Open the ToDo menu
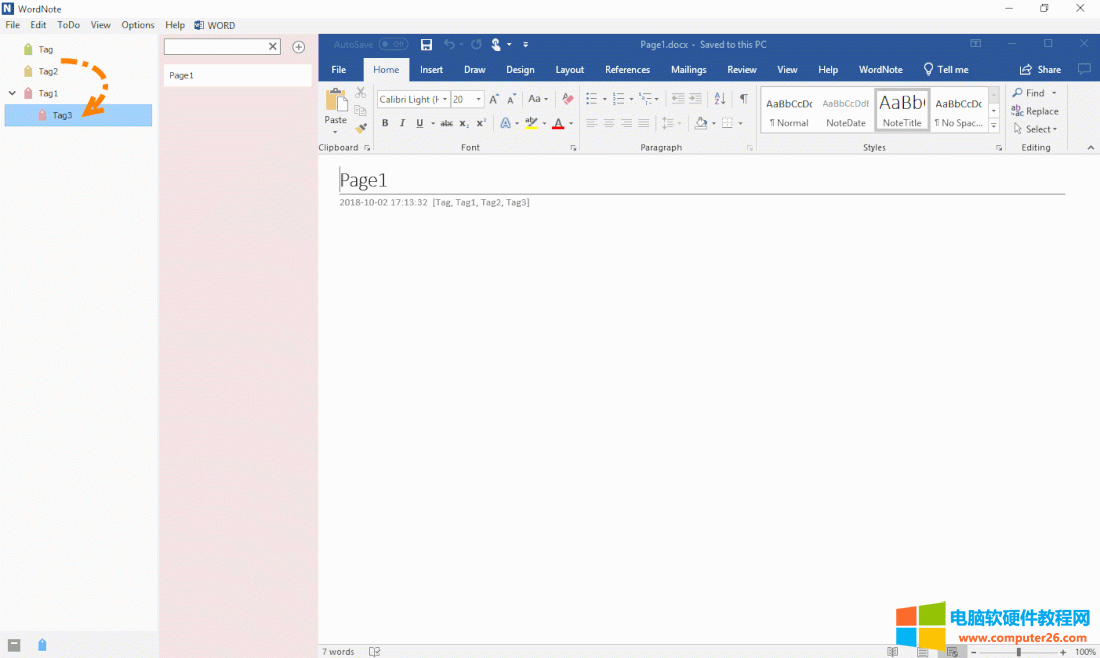This screenshot has height=658, width=1100. [x=68, y=25]
